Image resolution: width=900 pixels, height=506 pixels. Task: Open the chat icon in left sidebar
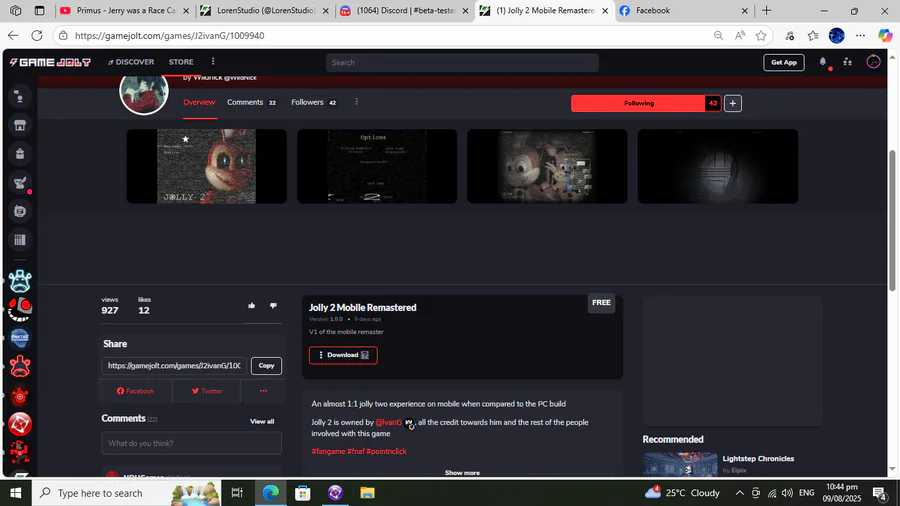click(x=20, y=97)
